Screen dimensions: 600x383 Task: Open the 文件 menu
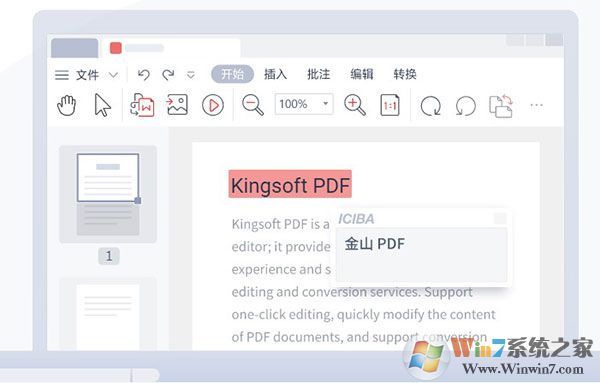pyautogui.click(x=87, y=75)
